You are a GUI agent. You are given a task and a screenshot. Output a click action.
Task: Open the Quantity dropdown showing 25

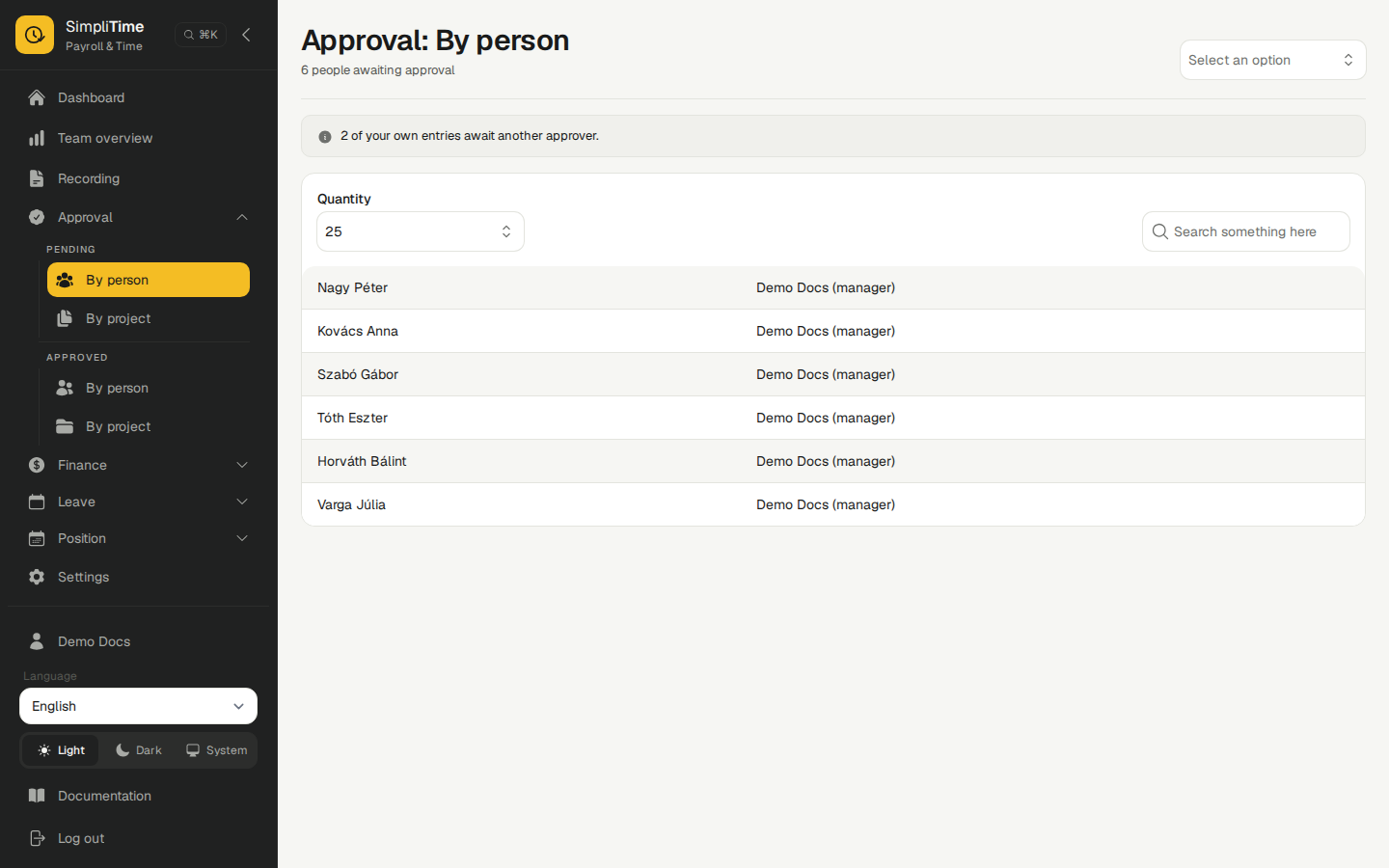[421, 231]
